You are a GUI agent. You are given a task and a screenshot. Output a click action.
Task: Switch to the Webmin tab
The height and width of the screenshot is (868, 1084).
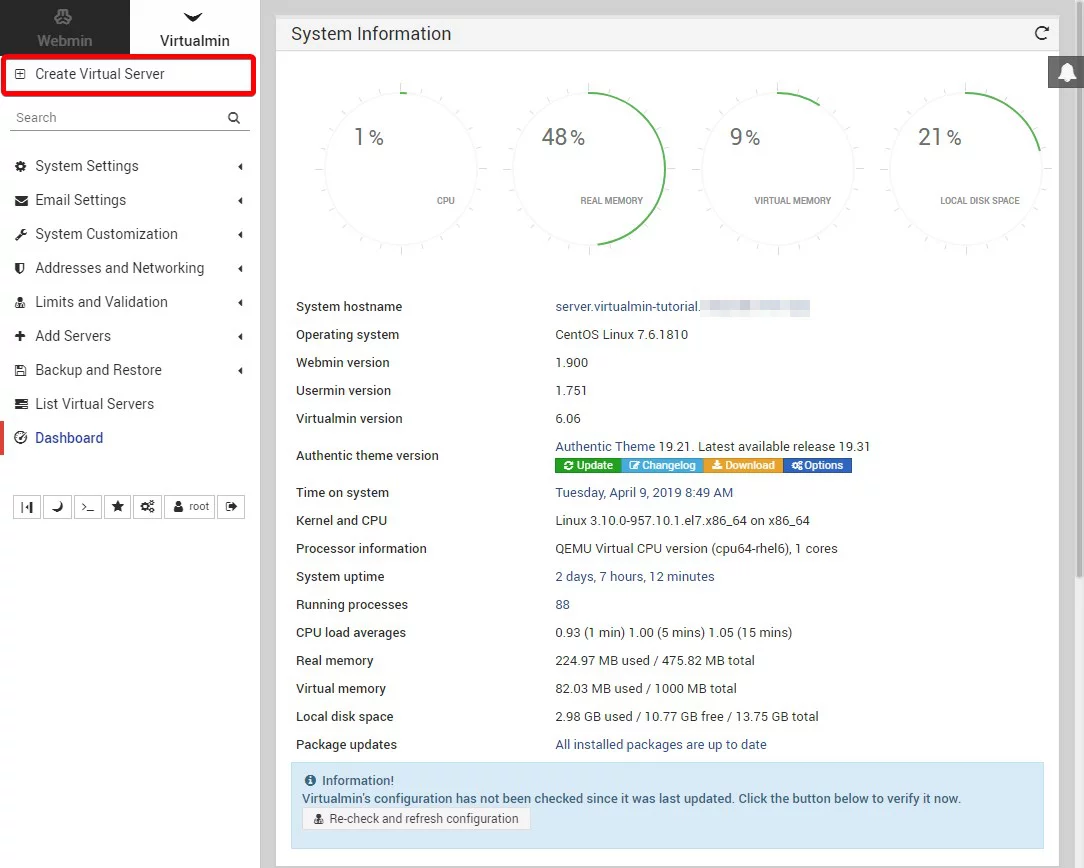64,28
